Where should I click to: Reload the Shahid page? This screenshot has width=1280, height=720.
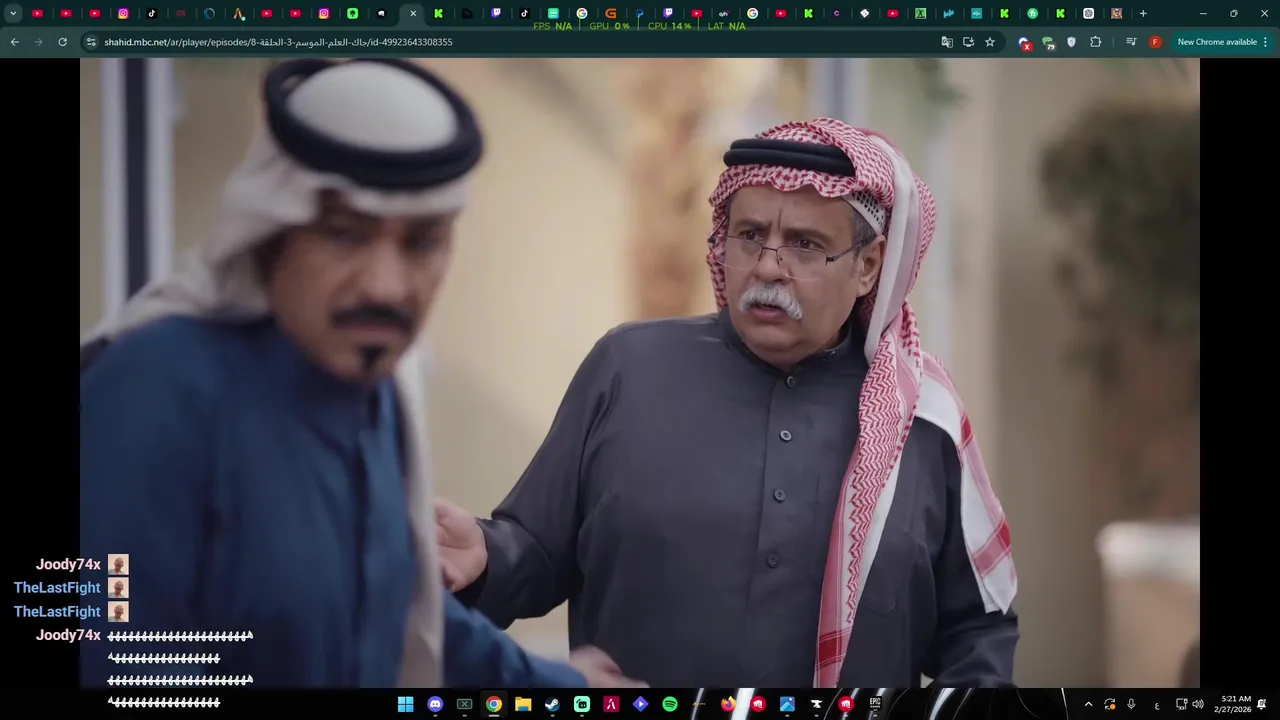point(62,42)
